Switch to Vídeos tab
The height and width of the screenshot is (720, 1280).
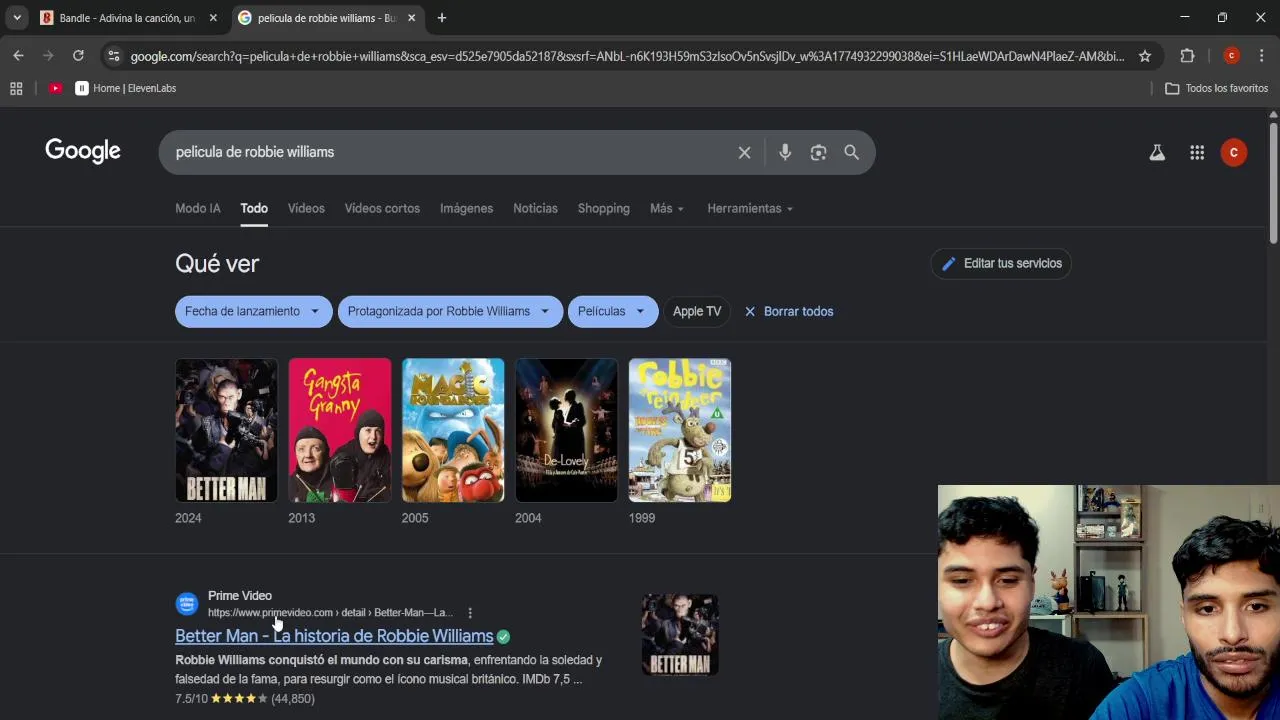click(x=306, y=208)
